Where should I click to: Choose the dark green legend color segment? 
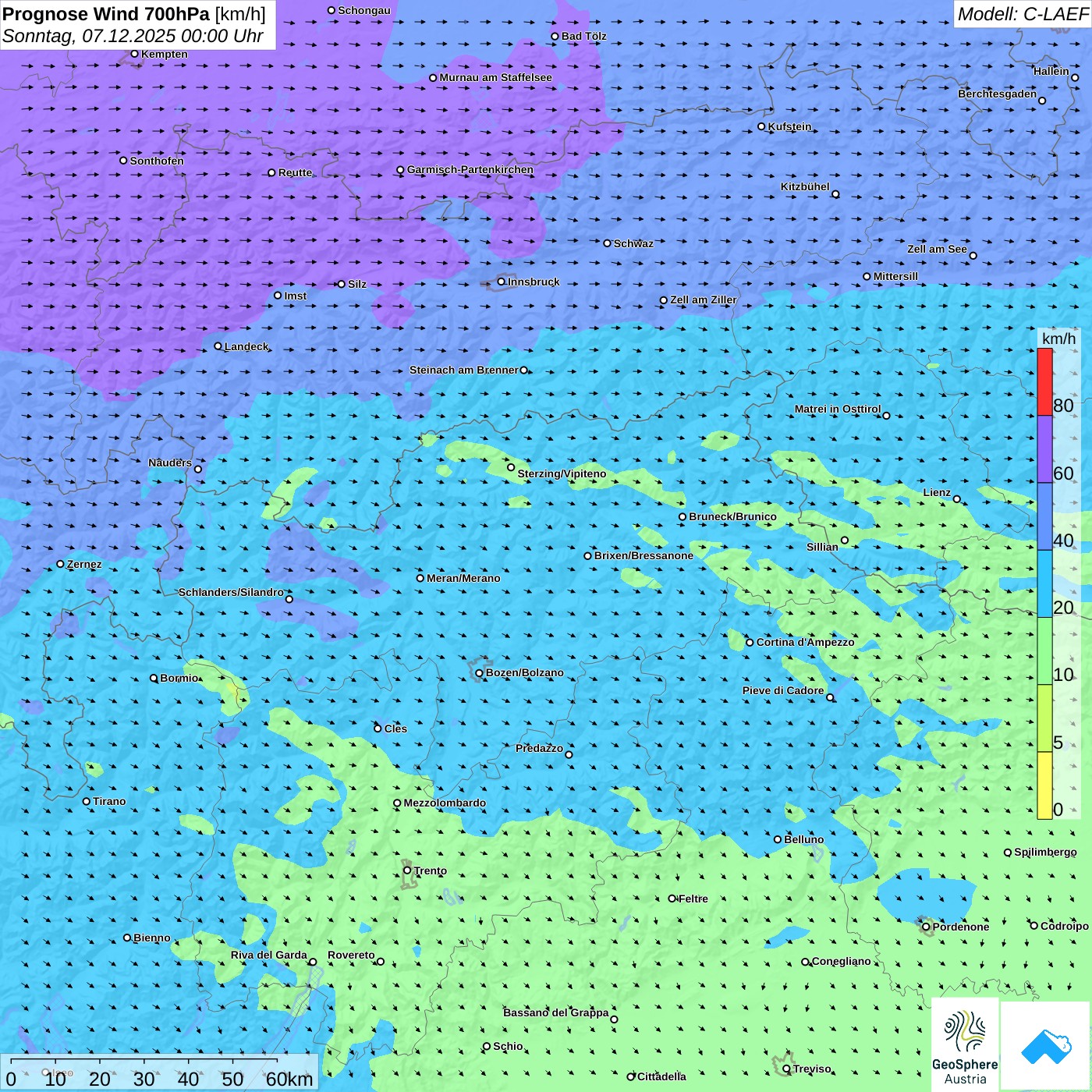(x=1044, y=651)
